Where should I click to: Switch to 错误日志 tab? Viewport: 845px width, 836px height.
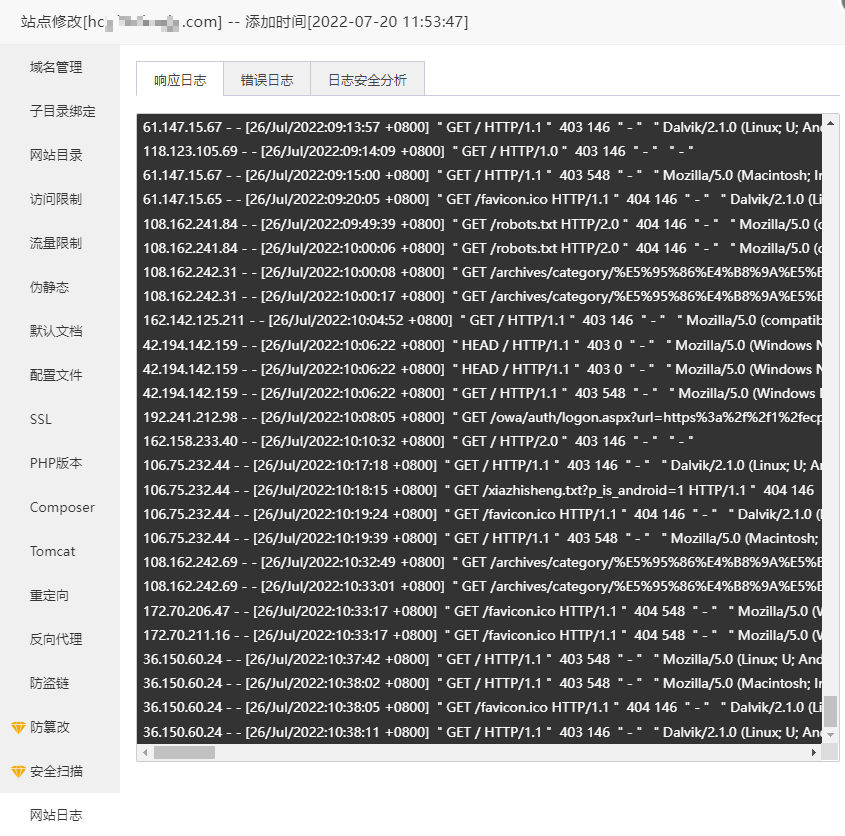click(267, 79)
